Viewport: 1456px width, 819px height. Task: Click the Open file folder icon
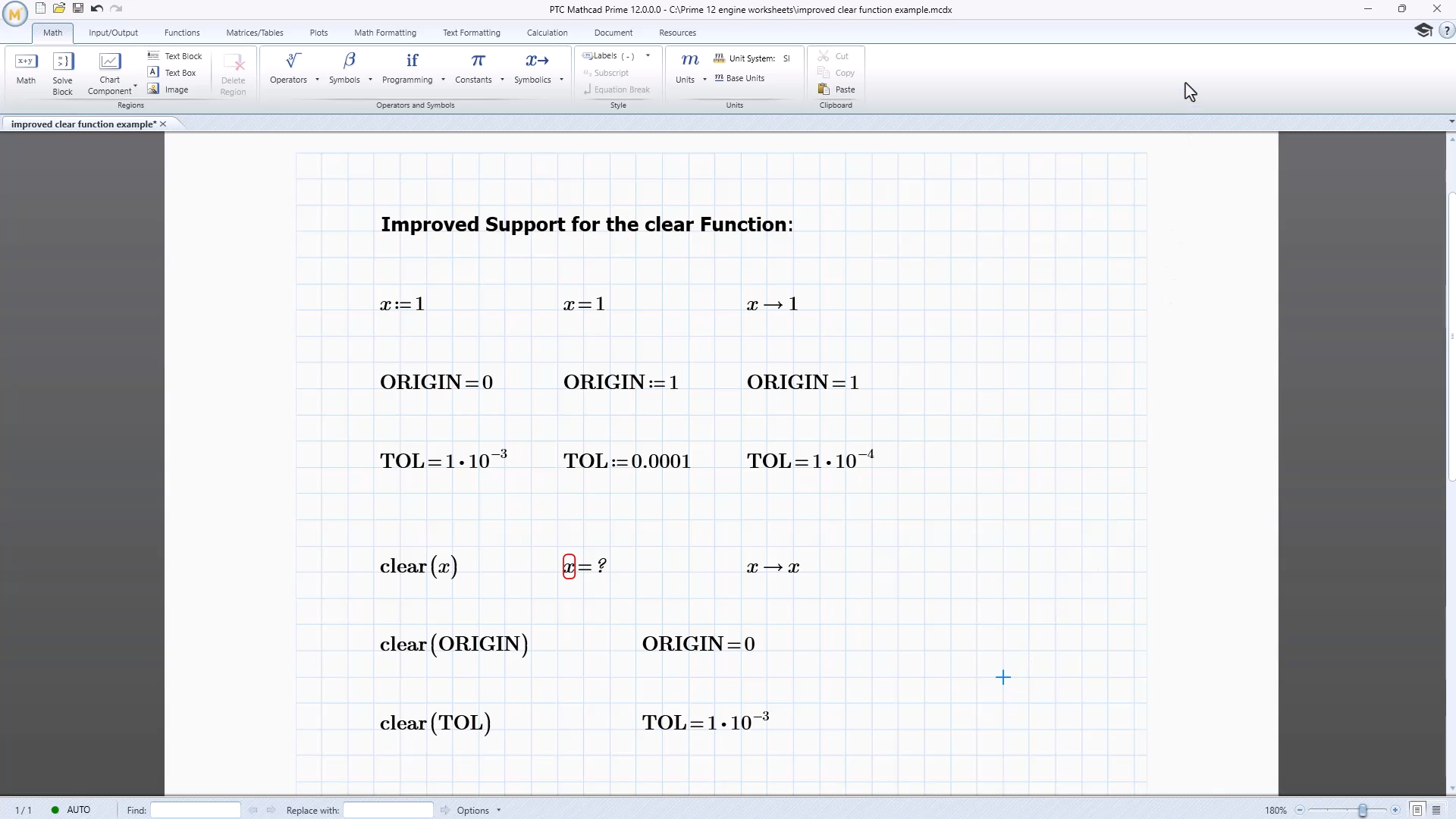(x=59, y=8)
